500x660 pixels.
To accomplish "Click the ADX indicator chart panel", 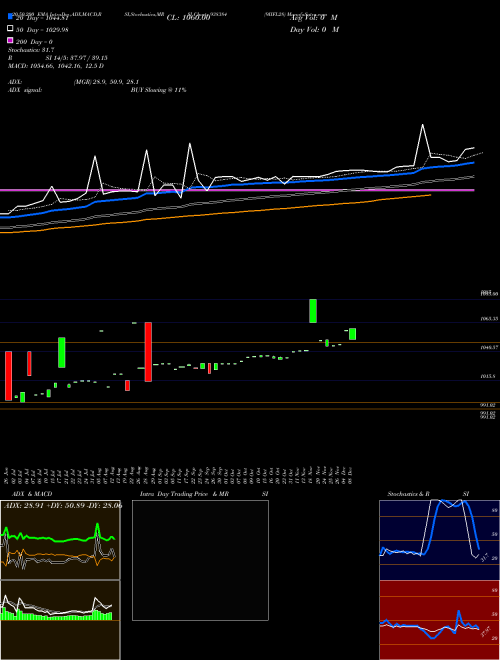I will click(x=60, y=540).
